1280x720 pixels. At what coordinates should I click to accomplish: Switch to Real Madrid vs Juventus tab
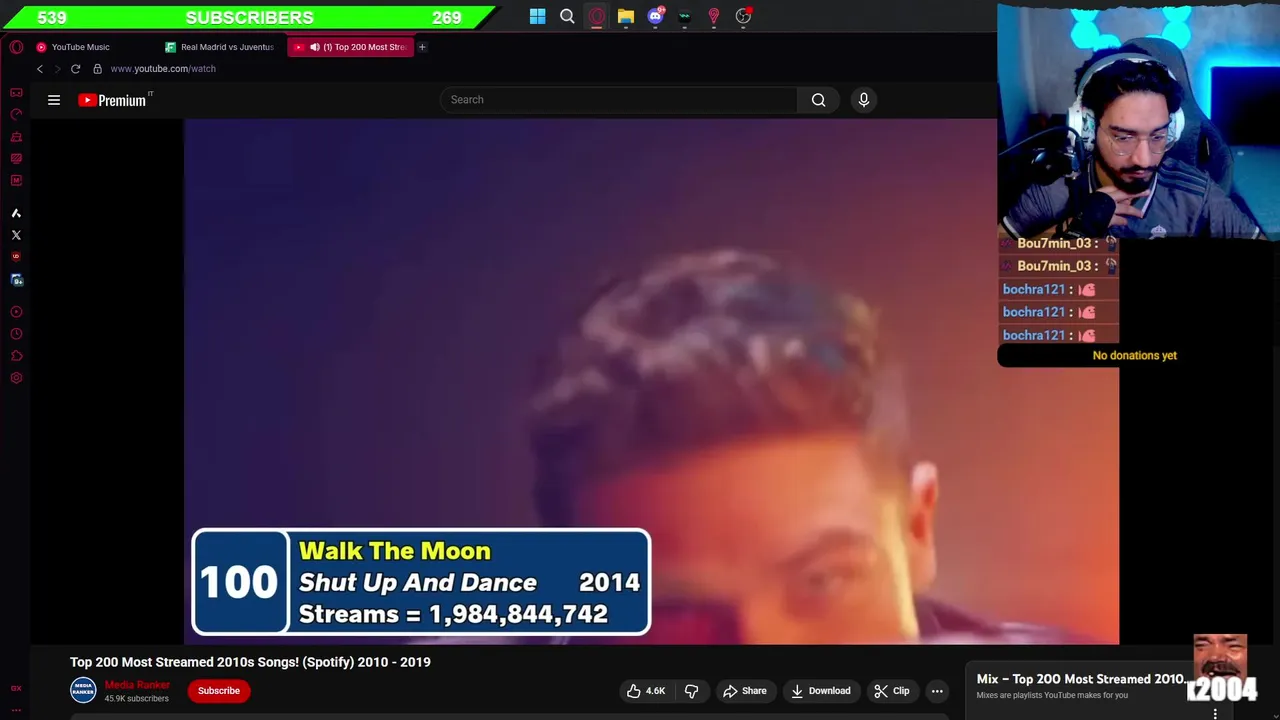click(x=220, y=47)
